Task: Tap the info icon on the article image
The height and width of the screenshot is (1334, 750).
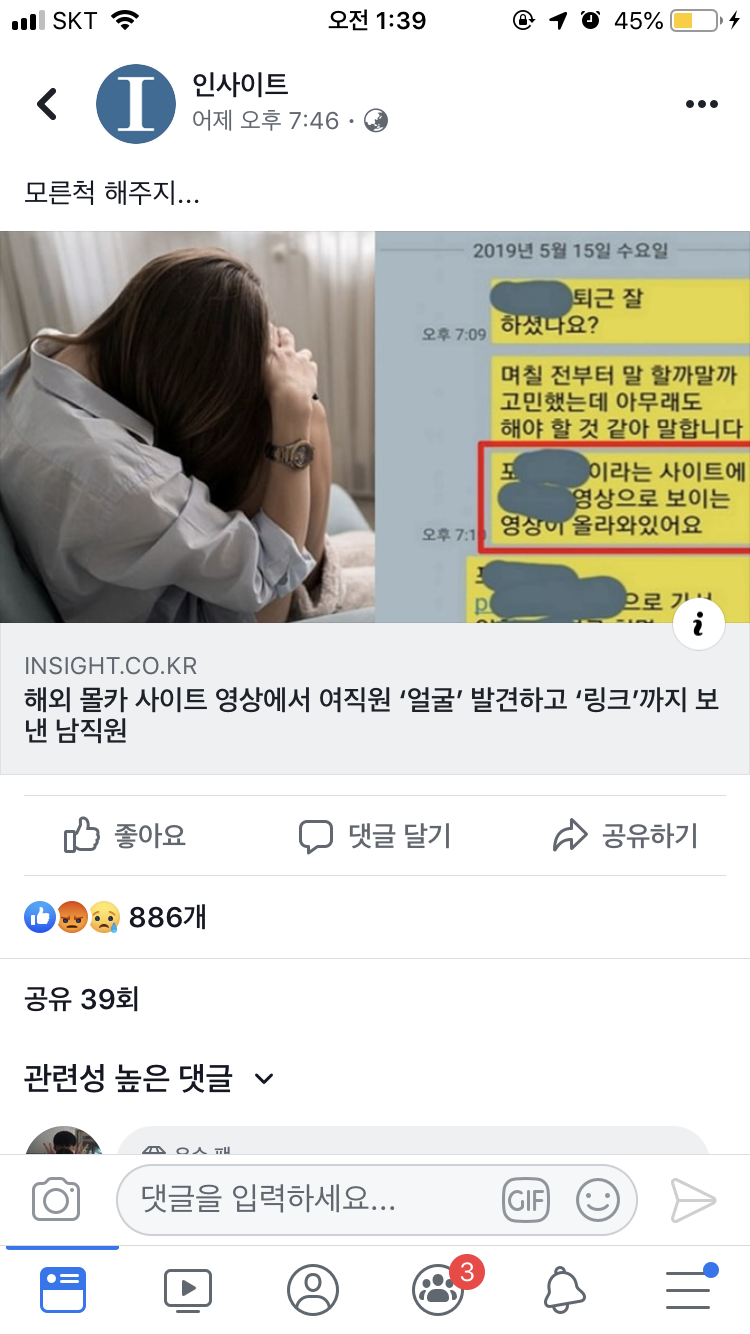Action: 698,624
